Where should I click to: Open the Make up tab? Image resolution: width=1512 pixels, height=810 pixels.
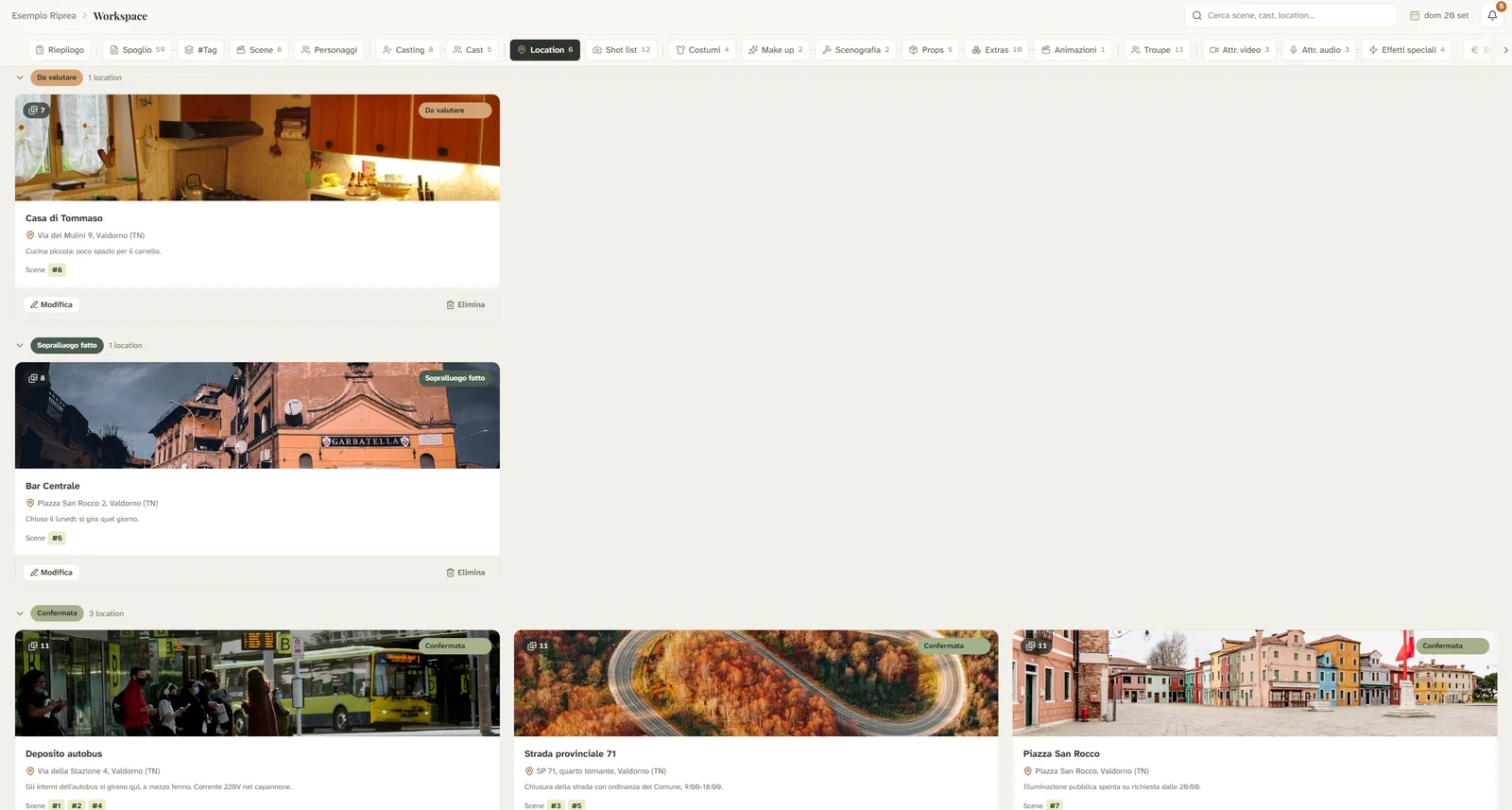pyautogui.click(x=776, y=50)
